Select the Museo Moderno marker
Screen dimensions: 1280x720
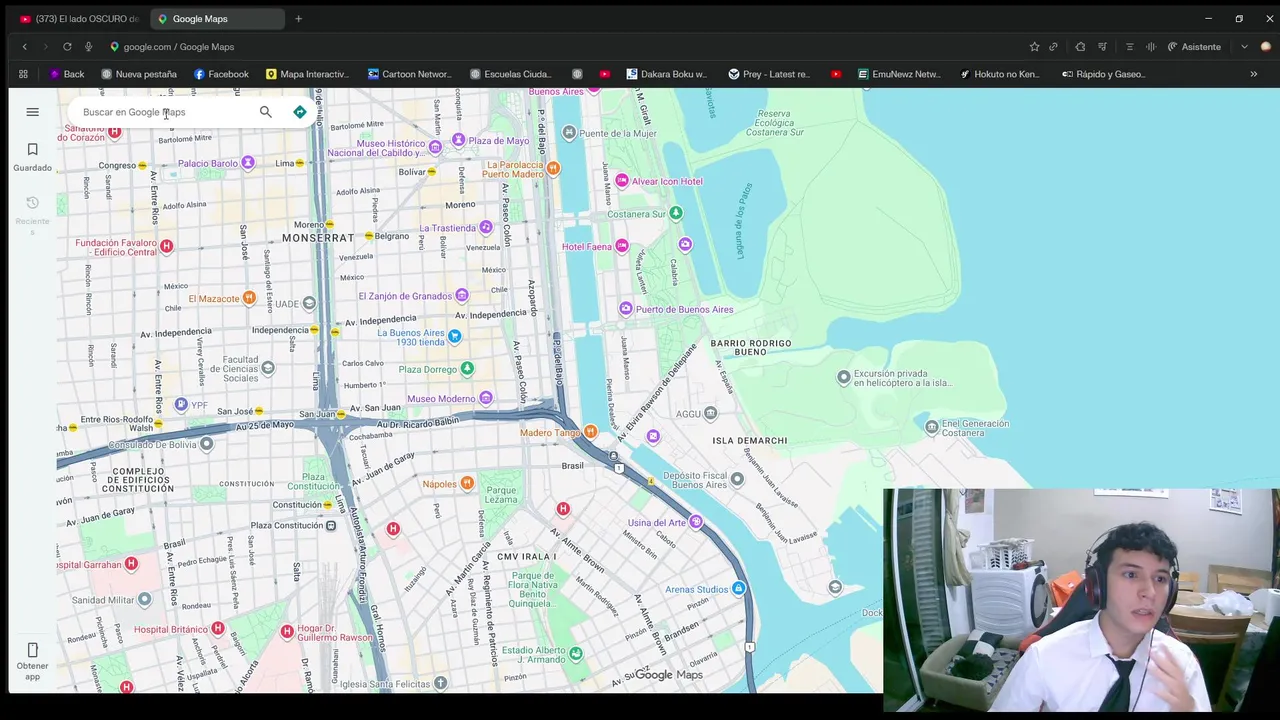click(485, 398)
